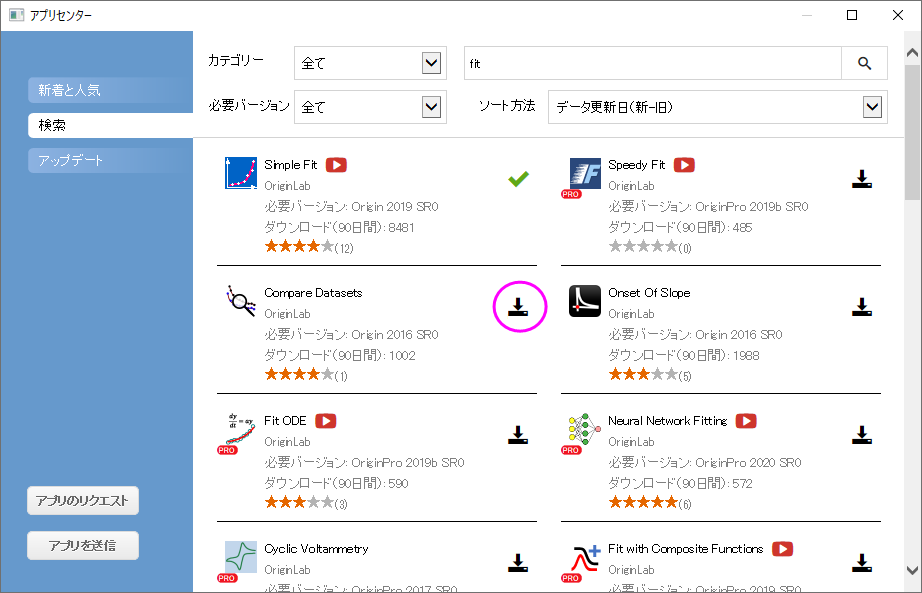This screenshot has height=593, width=922.
Task: Switch to the 新着と人気 tab
Action: click(x=111, y=90)
